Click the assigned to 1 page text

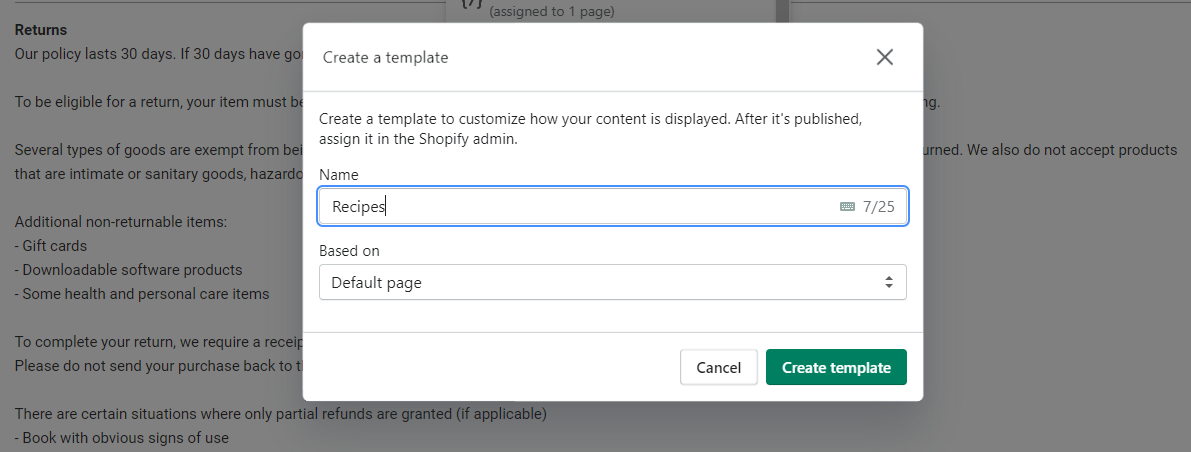(551, 12)
